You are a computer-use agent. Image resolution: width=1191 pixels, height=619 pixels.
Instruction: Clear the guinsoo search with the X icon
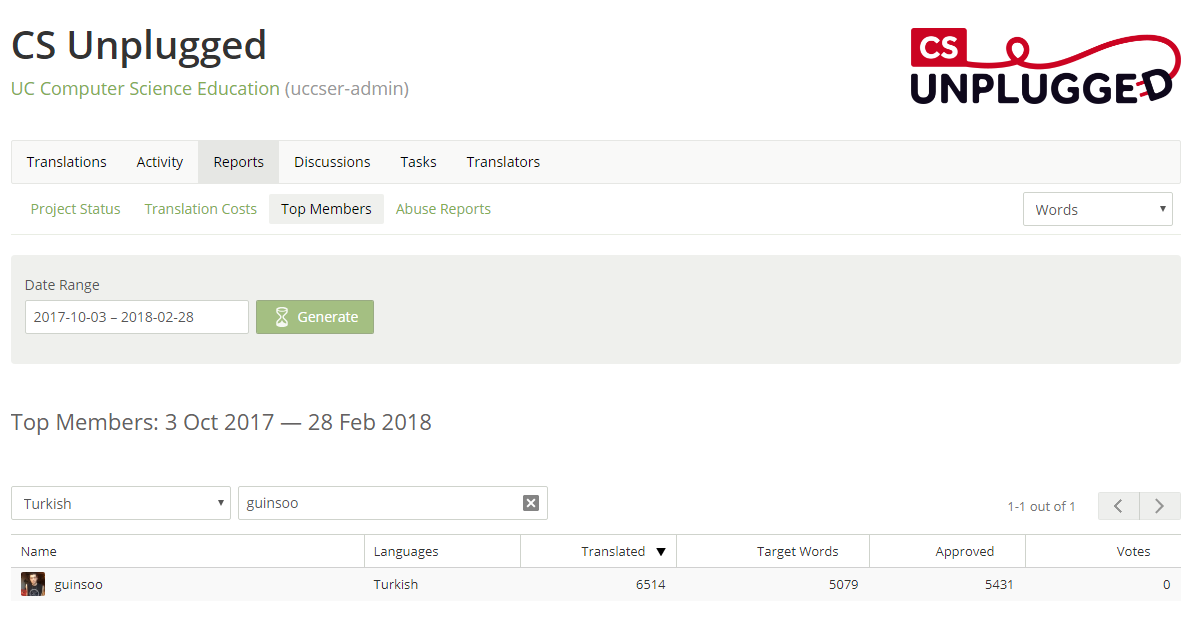click(531, 503)
